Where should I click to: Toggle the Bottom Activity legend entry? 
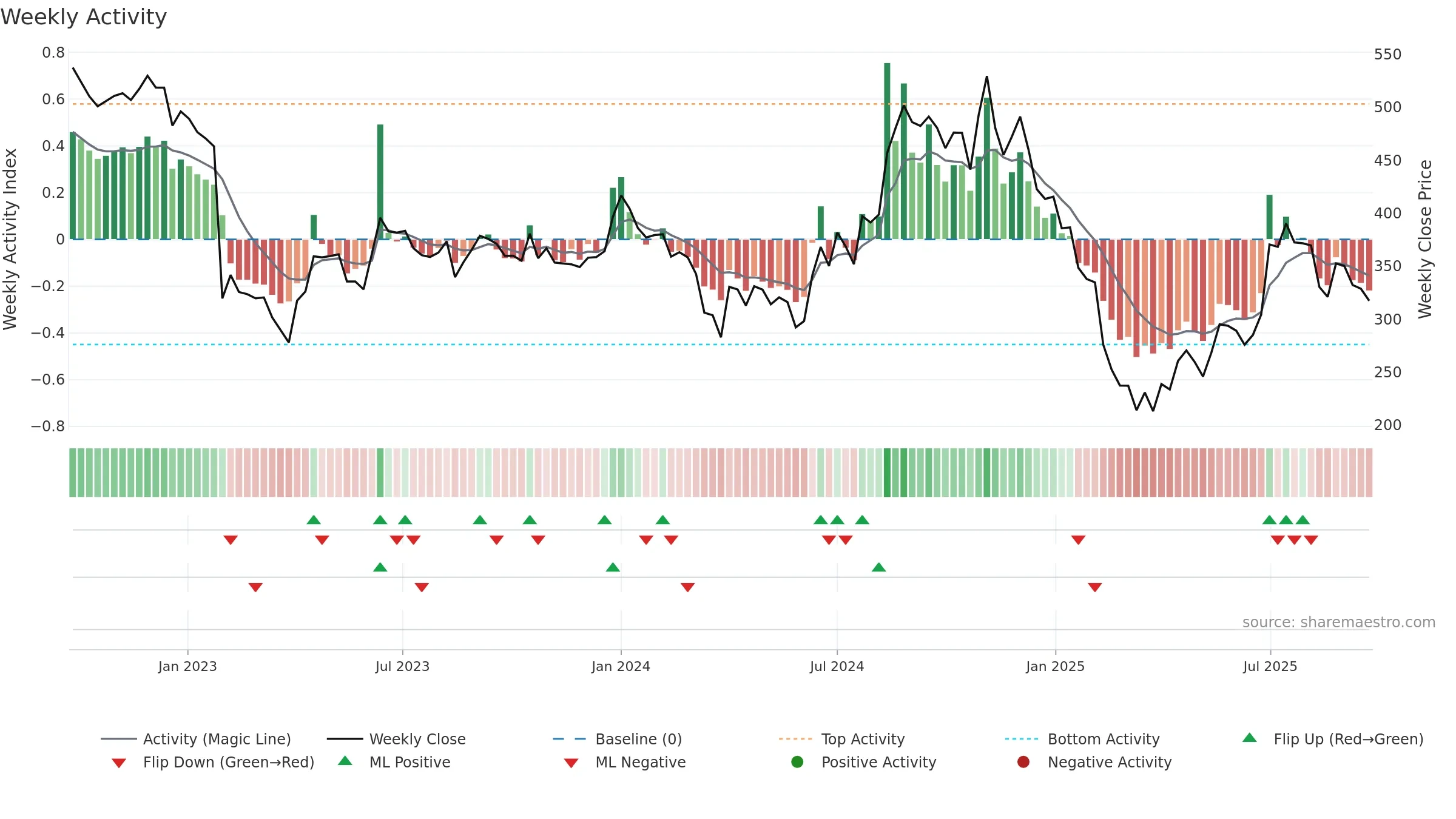1082,739
